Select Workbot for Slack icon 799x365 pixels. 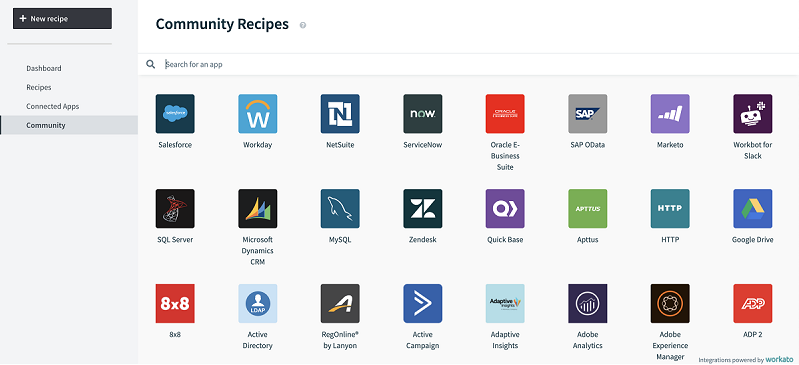pos(753,114)
